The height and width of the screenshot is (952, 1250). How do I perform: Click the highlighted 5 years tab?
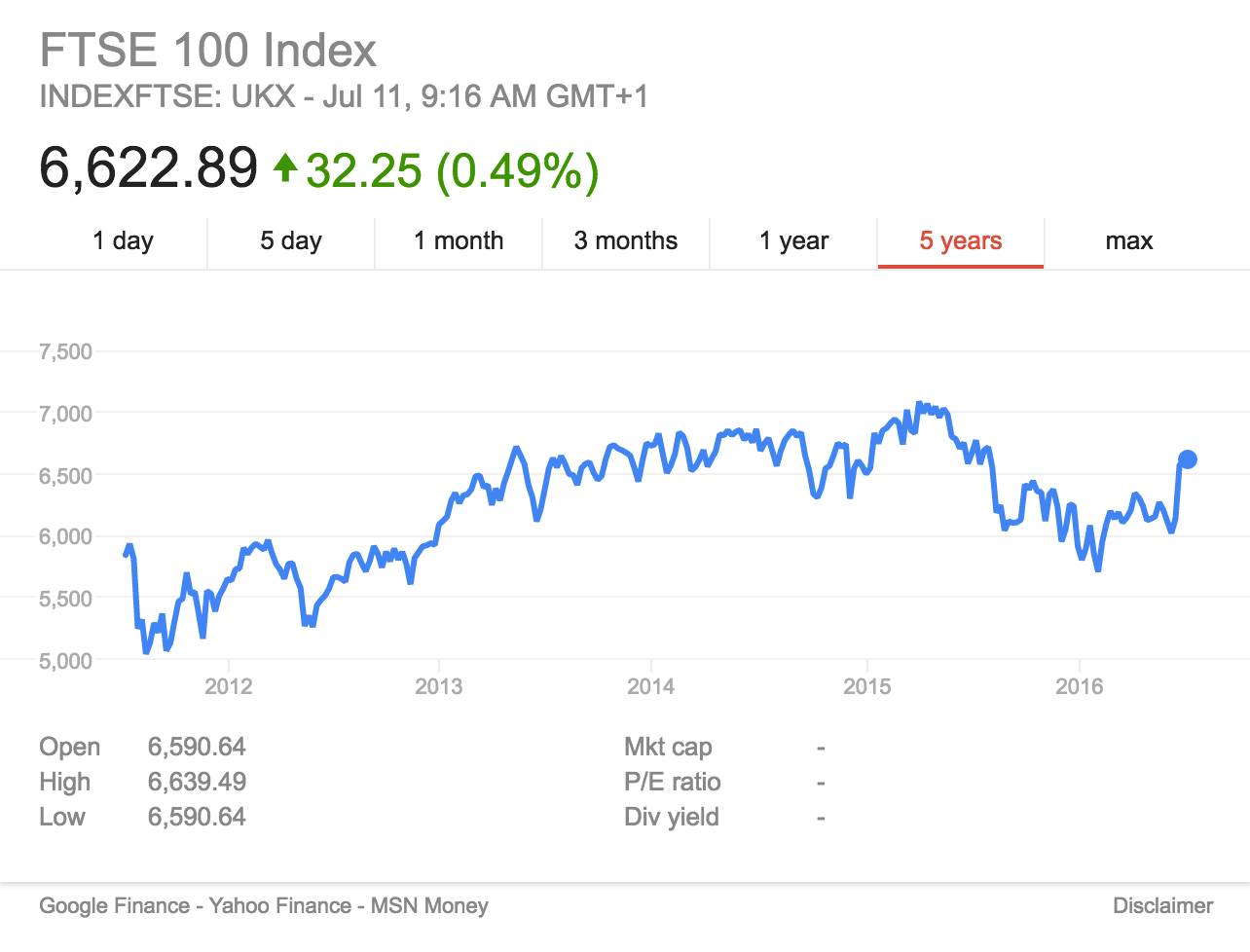(961, 241)
